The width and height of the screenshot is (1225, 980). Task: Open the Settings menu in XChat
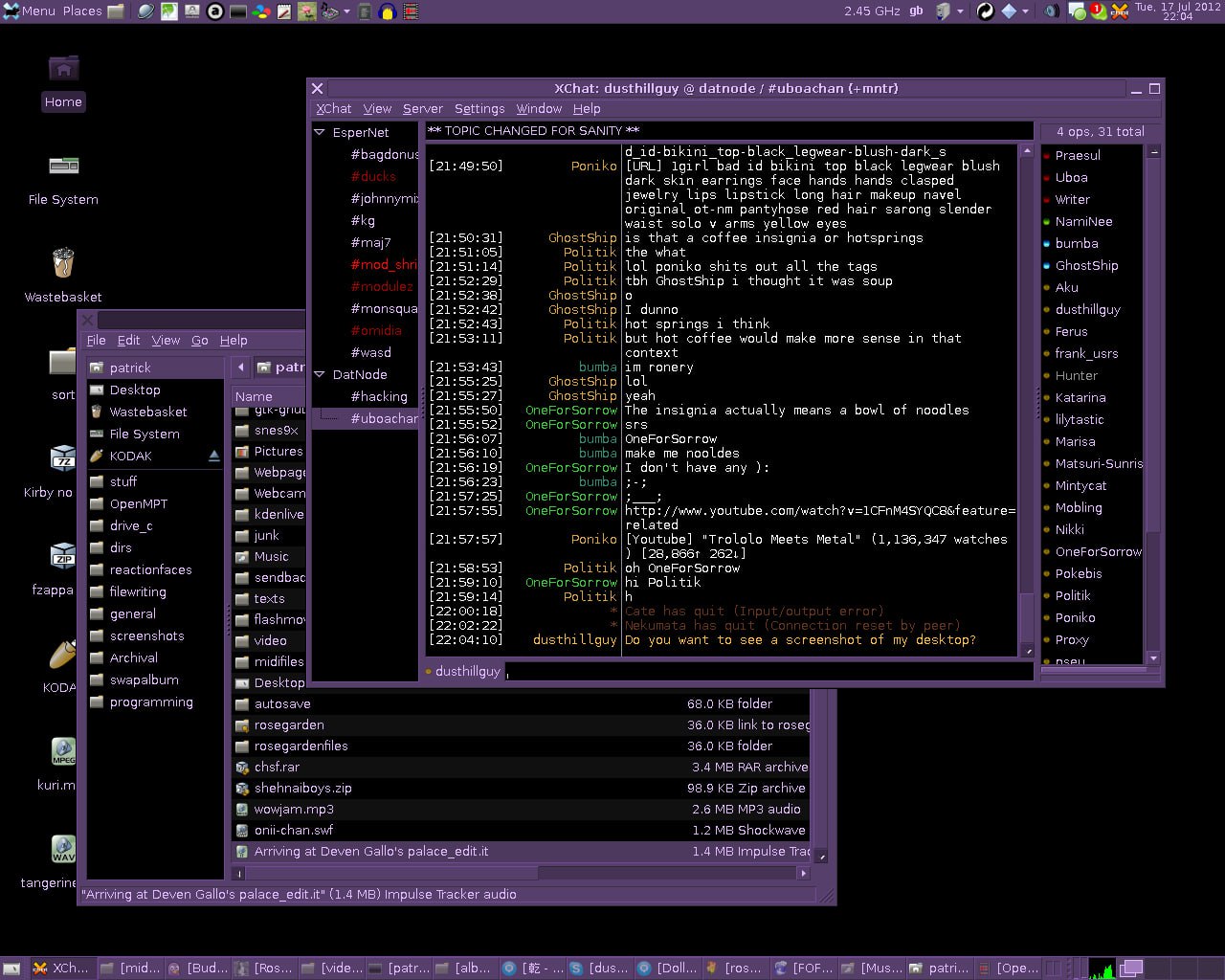click(479, 109)
